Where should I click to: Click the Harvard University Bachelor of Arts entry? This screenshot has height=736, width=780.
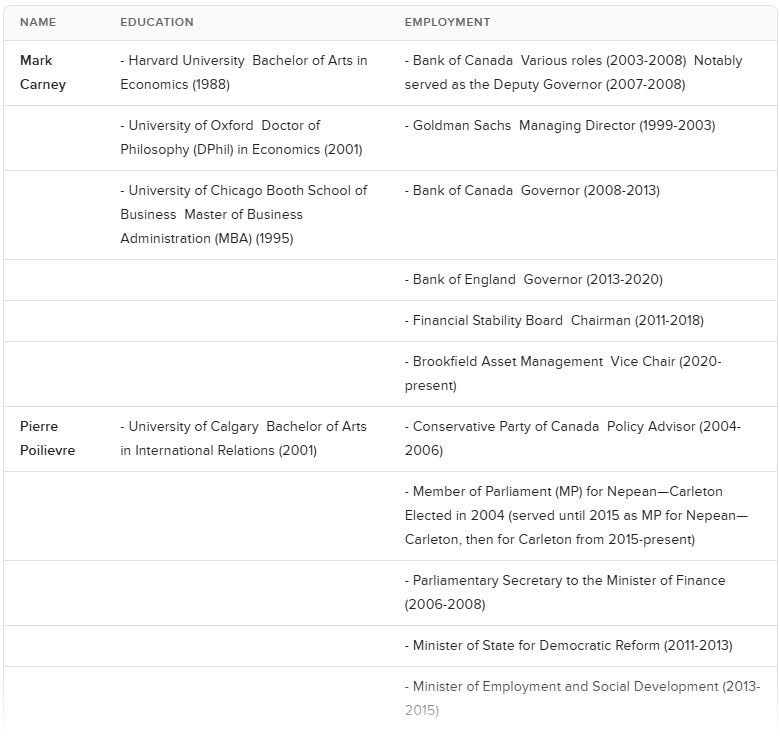pos(244,73)
